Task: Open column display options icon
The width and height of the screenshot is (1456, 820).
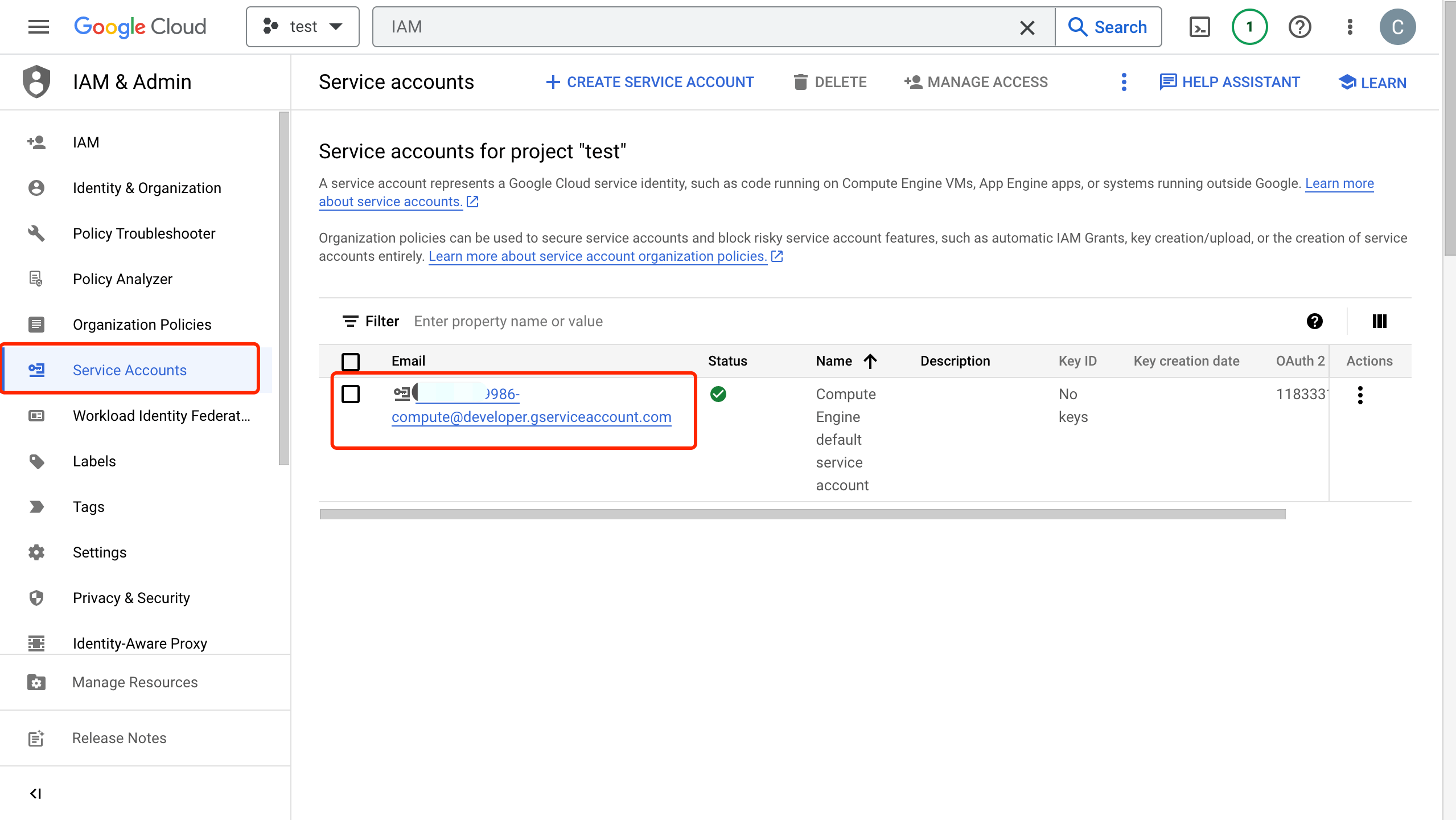Action: tap(1379, 321)
